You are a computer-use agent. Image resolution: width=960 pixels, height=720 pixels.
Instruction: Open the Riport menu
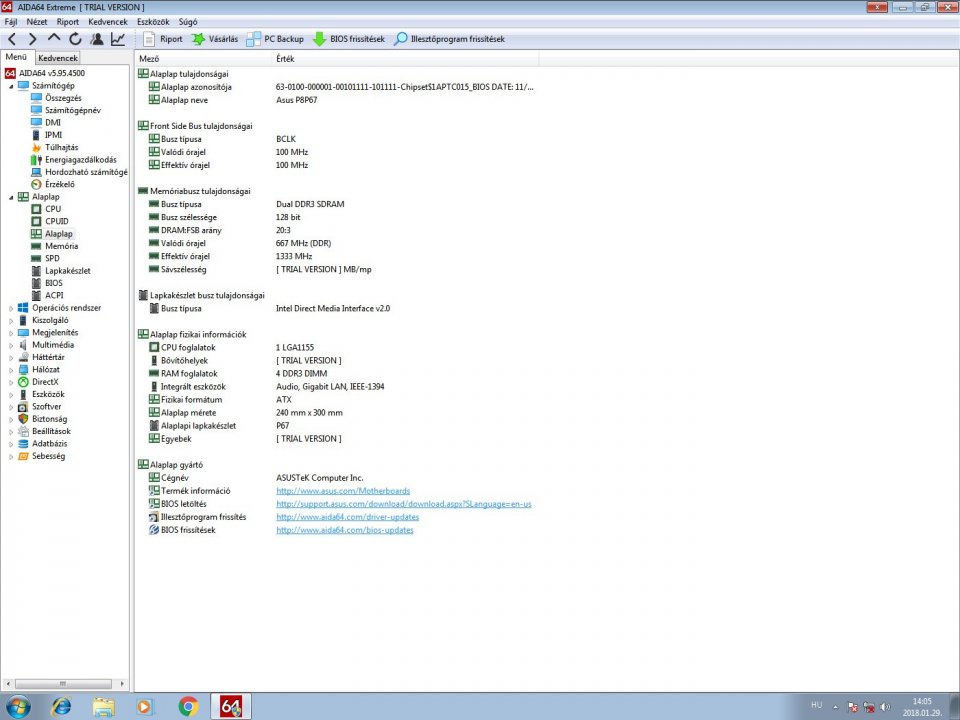[67, 21]
